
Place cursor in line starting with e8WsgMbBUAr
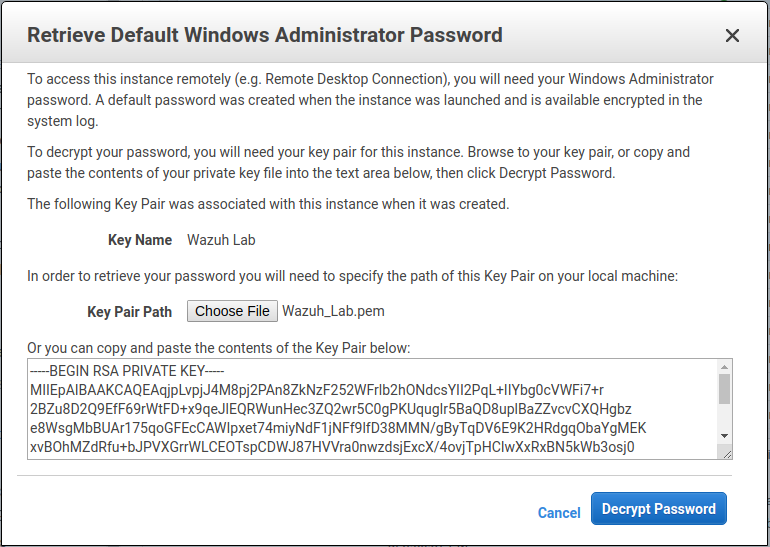coord(338,428)
